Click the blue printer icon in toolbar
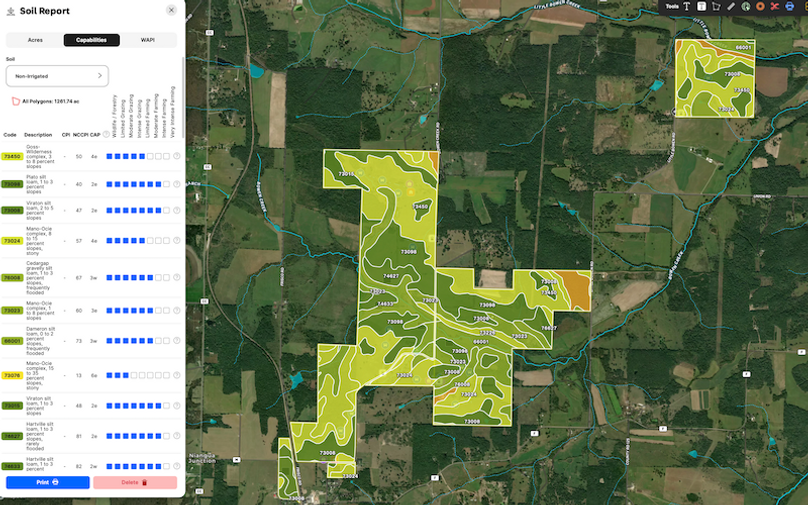The height and width of the screenshot is (505, 808). (790, 6)
